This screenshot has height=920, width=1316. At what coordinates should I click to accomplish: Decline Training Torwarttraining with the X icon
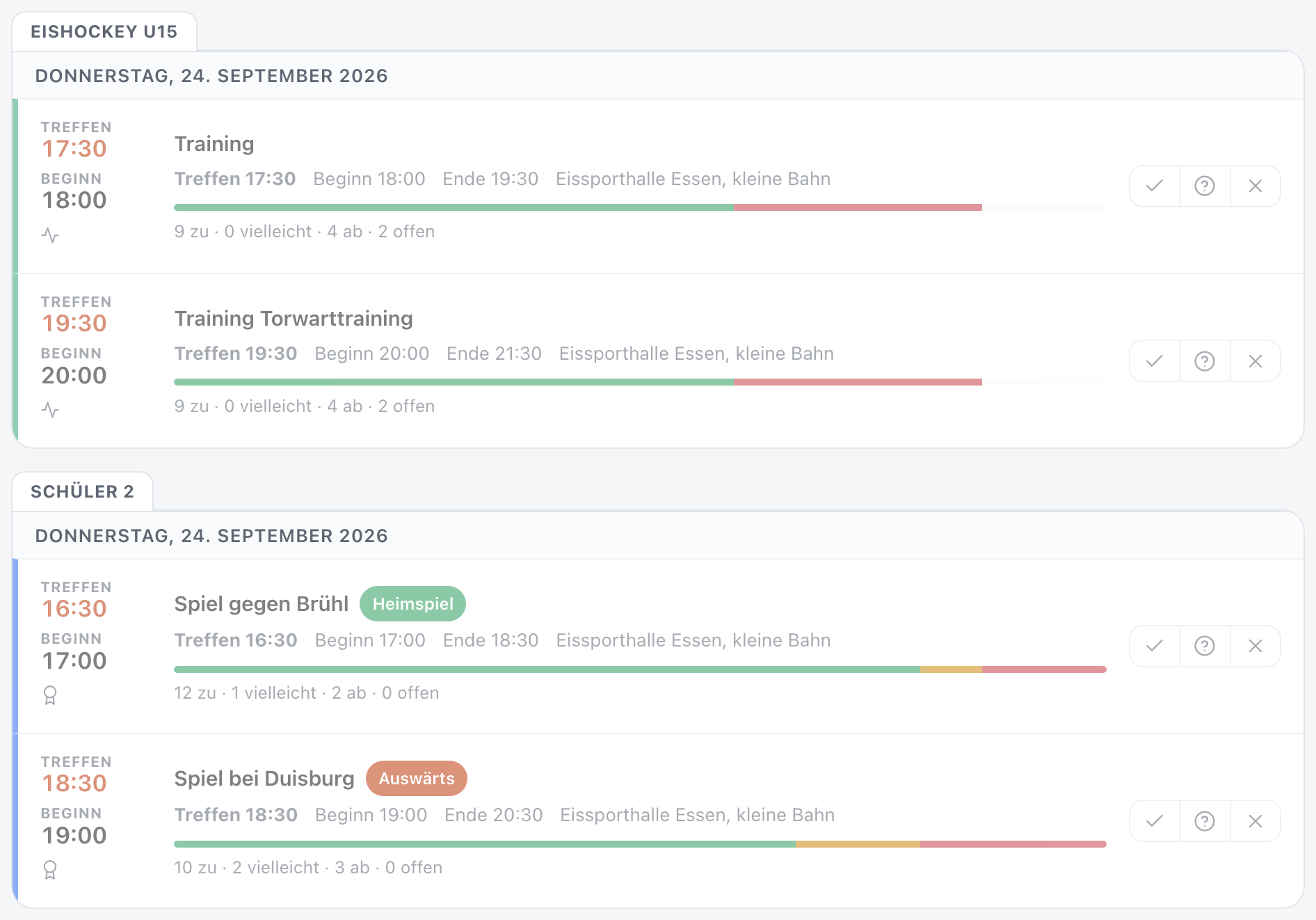tap(1255, 361)
